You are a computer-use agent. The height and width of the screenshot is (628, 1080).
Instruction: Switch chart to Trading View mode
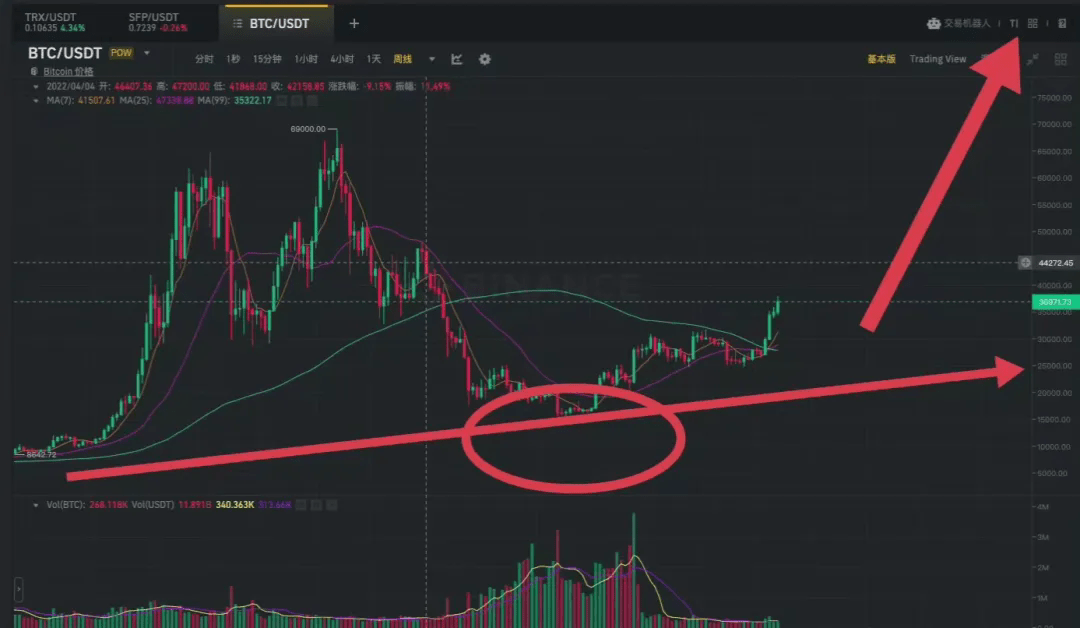pyautogui.click(x=937, y=59)
